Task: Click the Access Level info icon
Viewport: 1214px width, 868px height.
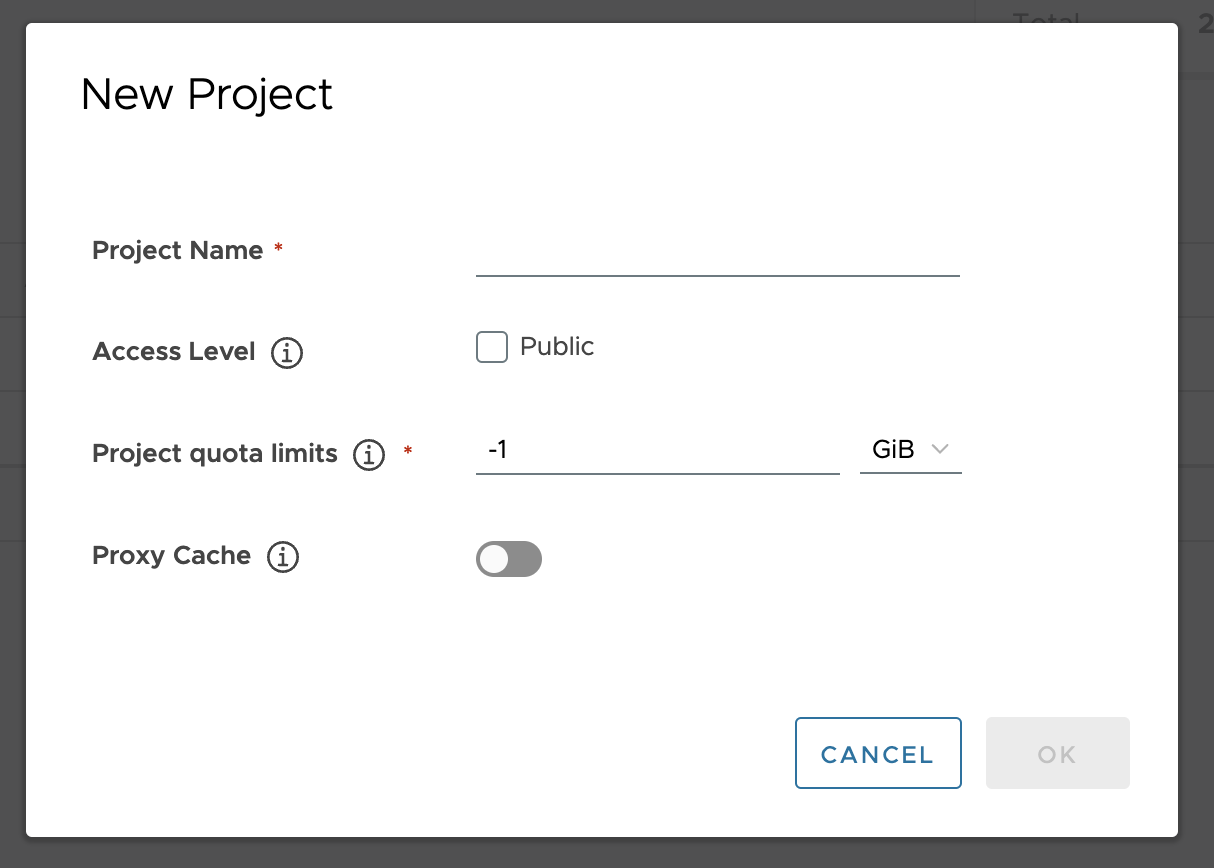Action: click(x=286, y=352)
